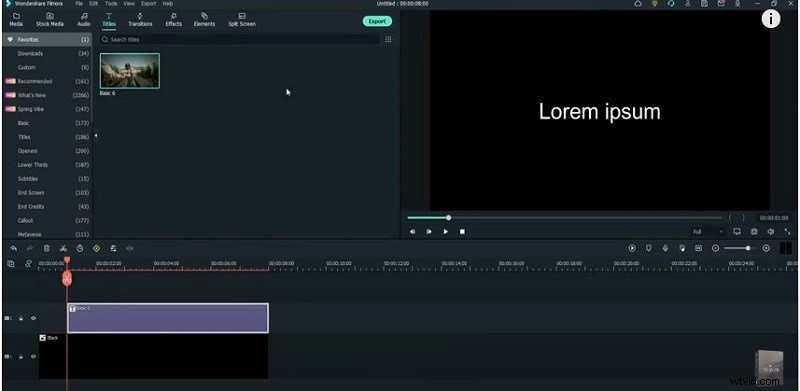This screenshot has width=800, height=391.
Task: Collapse the sidebar with small arrow handle
Action: (x=96, y=136)
